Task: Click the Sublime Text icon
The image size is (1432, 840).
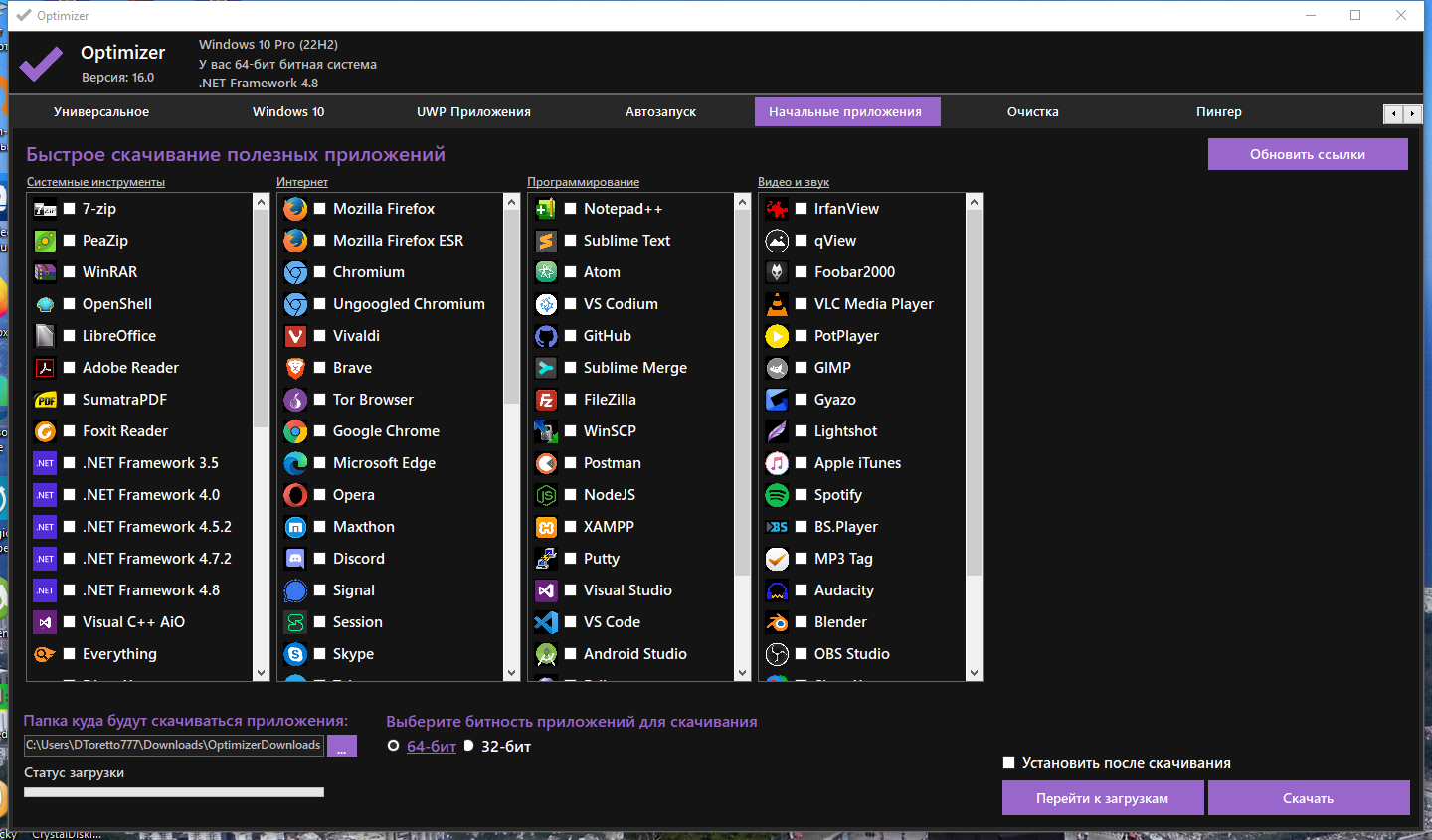Action: (x=546, y=241)
